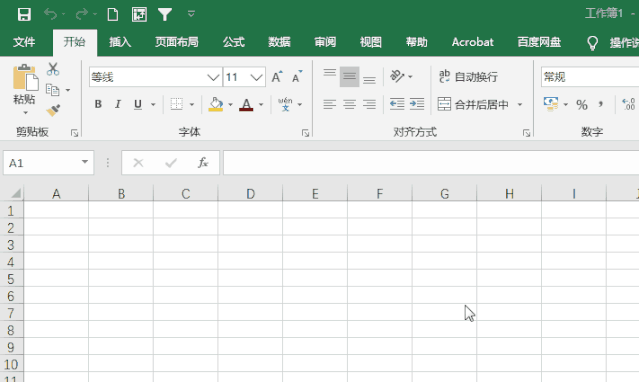
Task: Click 合并后居中 to merge and center cells
Action: [x=473, y=105]
